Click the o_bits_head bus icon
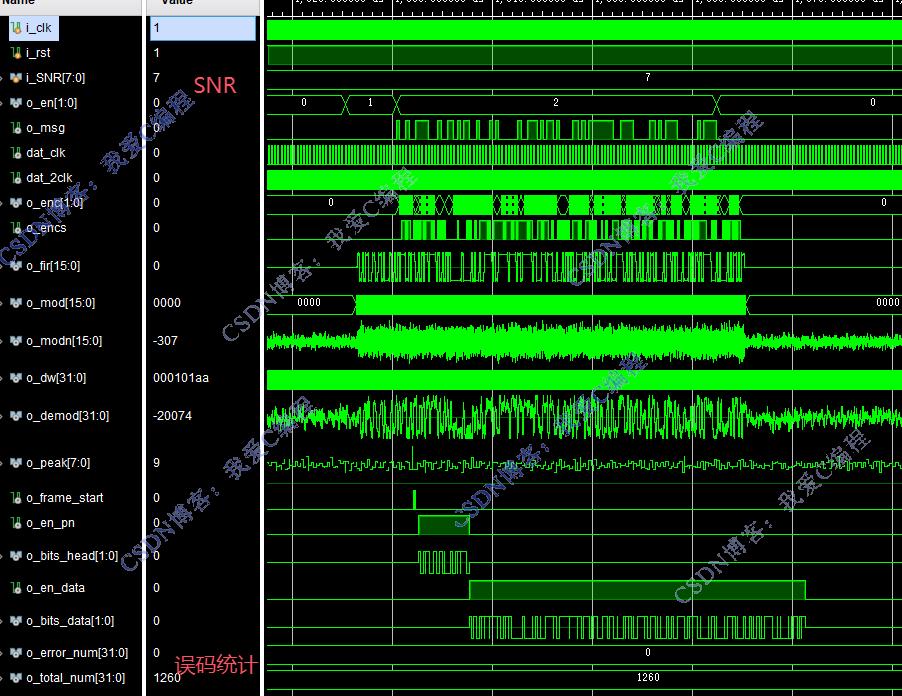902x696 pixels. [17, 556]
